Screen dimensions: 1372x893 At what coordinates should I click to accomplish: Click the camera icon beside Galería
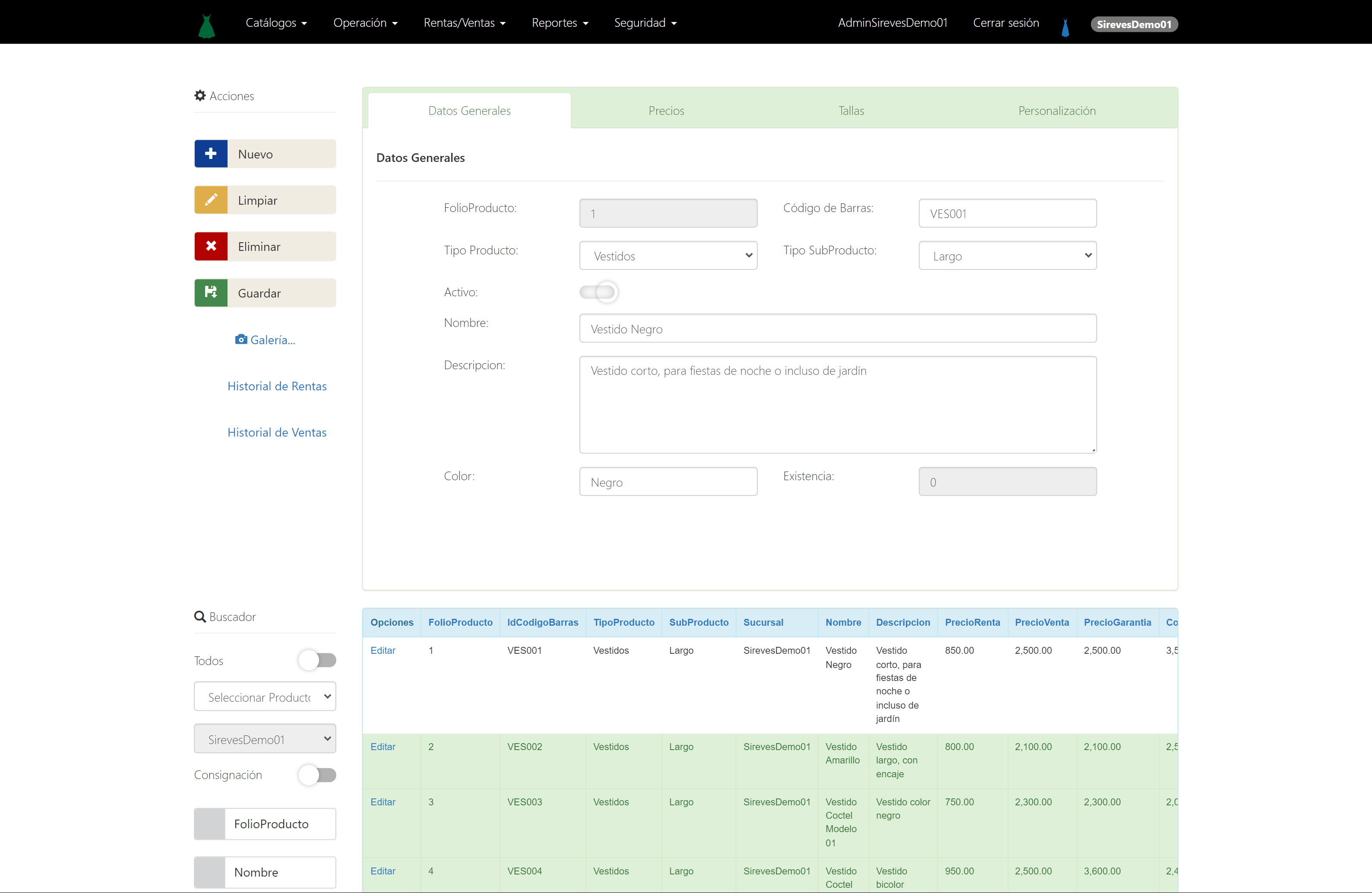point(241,339)
